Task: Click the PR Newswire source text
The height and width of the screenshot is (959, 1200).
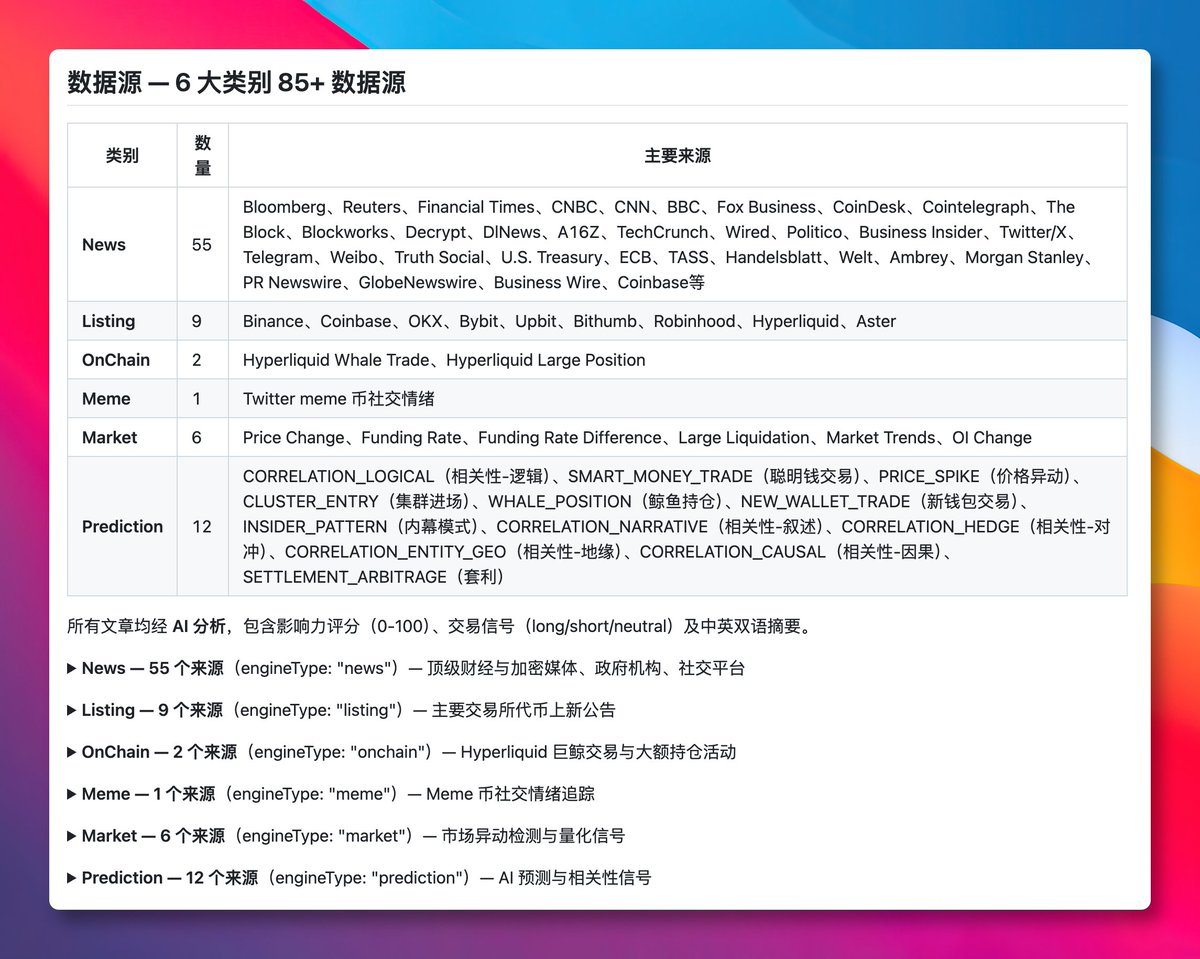Action: coord(292,282)
